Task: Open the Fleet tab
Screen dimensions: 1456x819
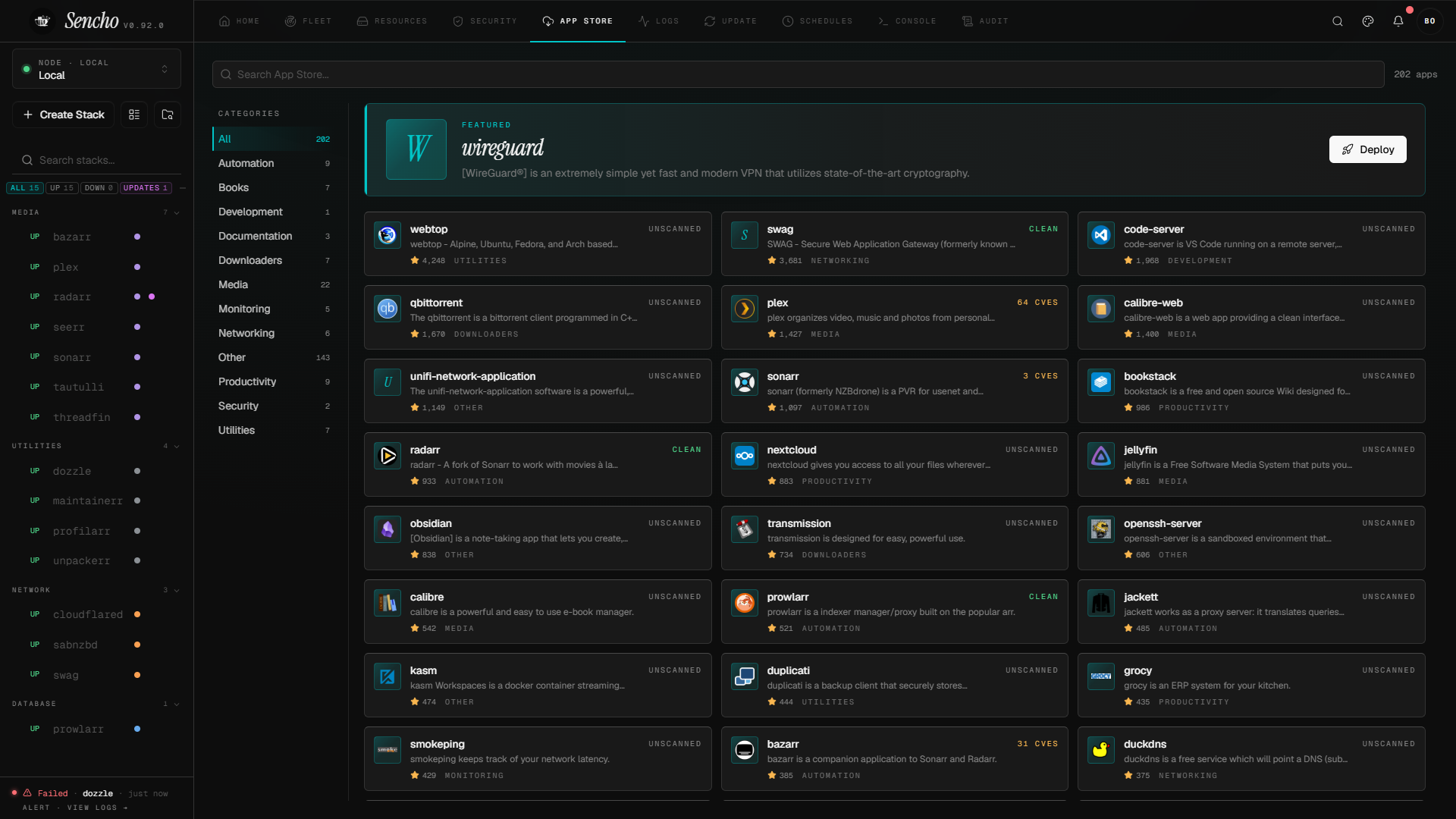Action: tap(308, 21)
